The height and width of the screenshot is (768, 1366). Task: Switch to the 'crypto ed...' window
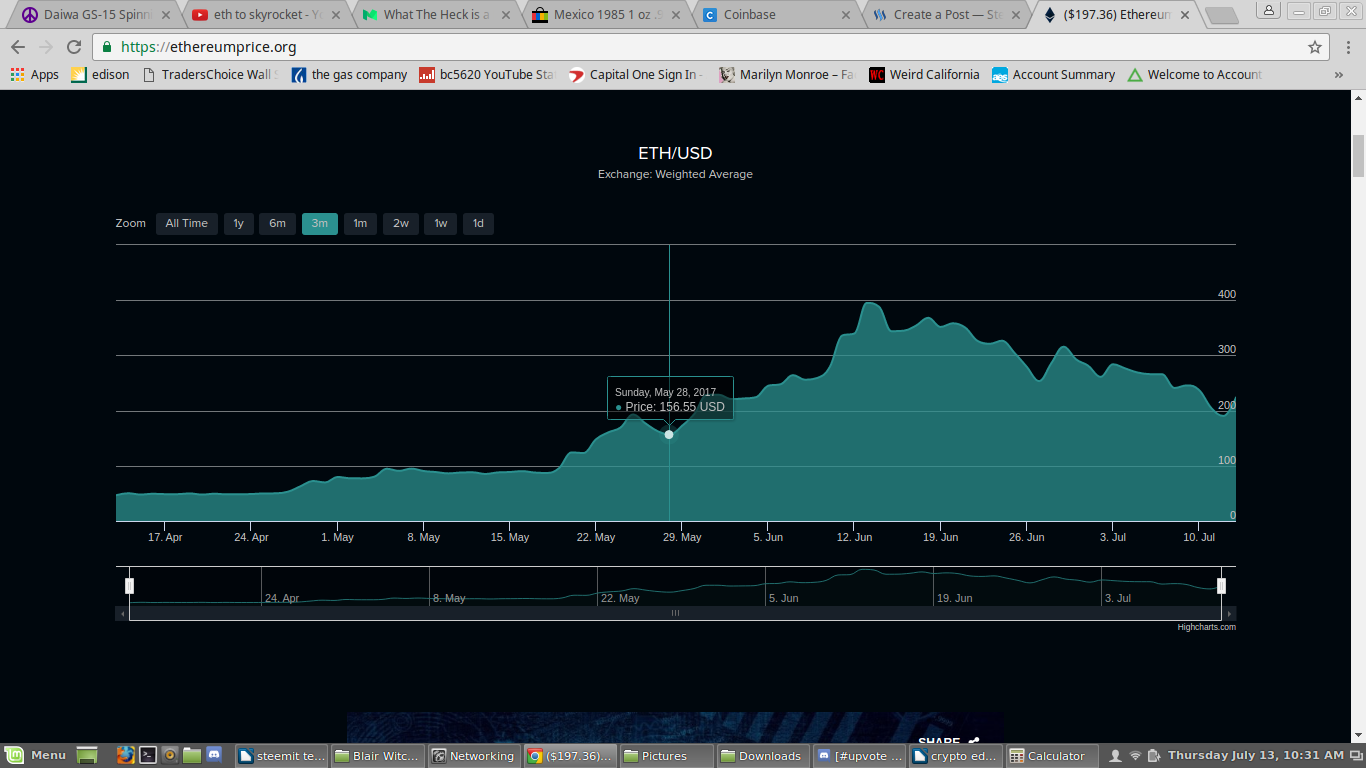tap(955, 756)
